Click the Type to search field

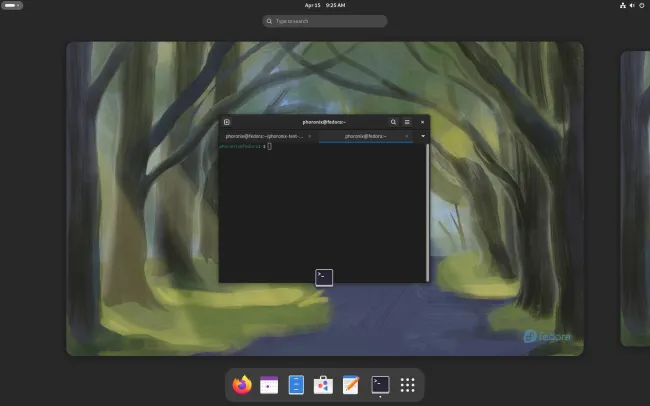[325, 21]
